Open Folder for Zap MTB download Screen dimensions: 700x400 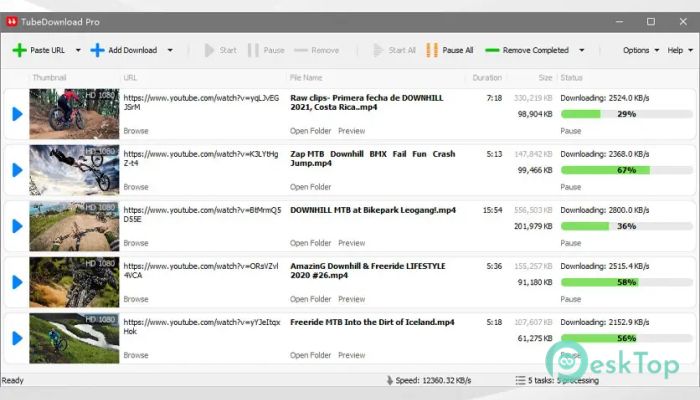[x=310, y=187]
